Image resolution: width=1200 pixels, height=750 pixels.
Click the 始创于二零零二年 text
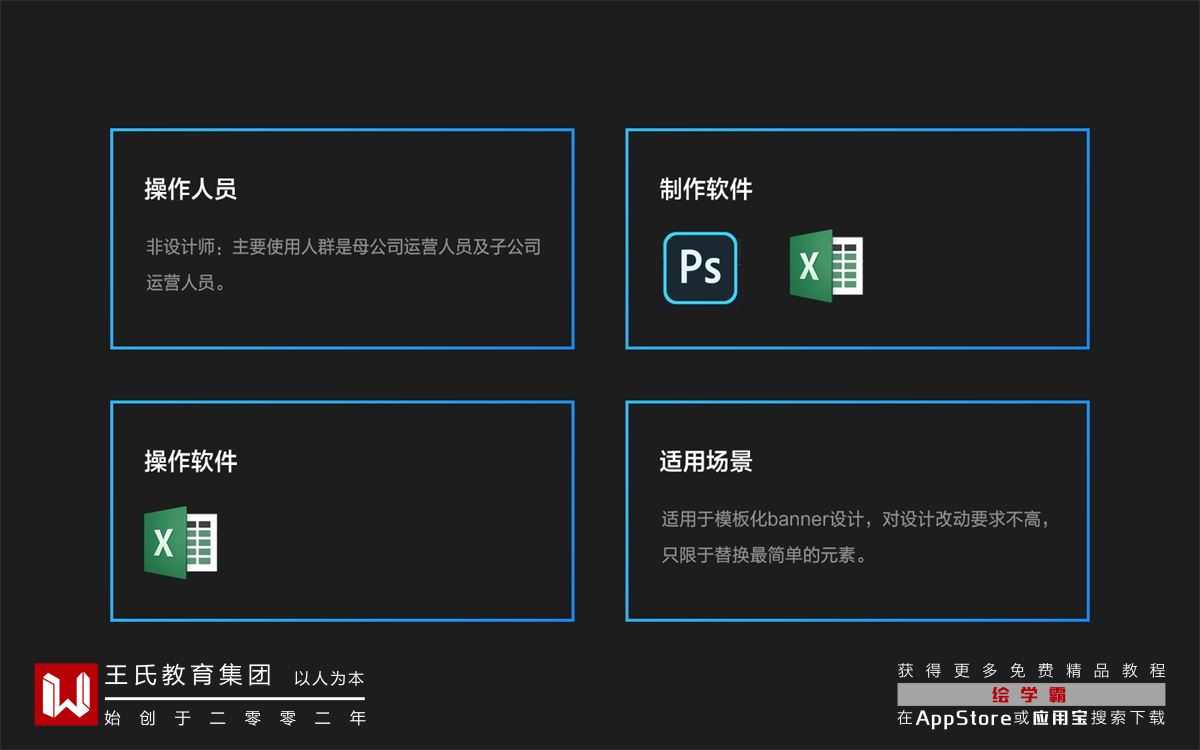[x=235, y=717]
